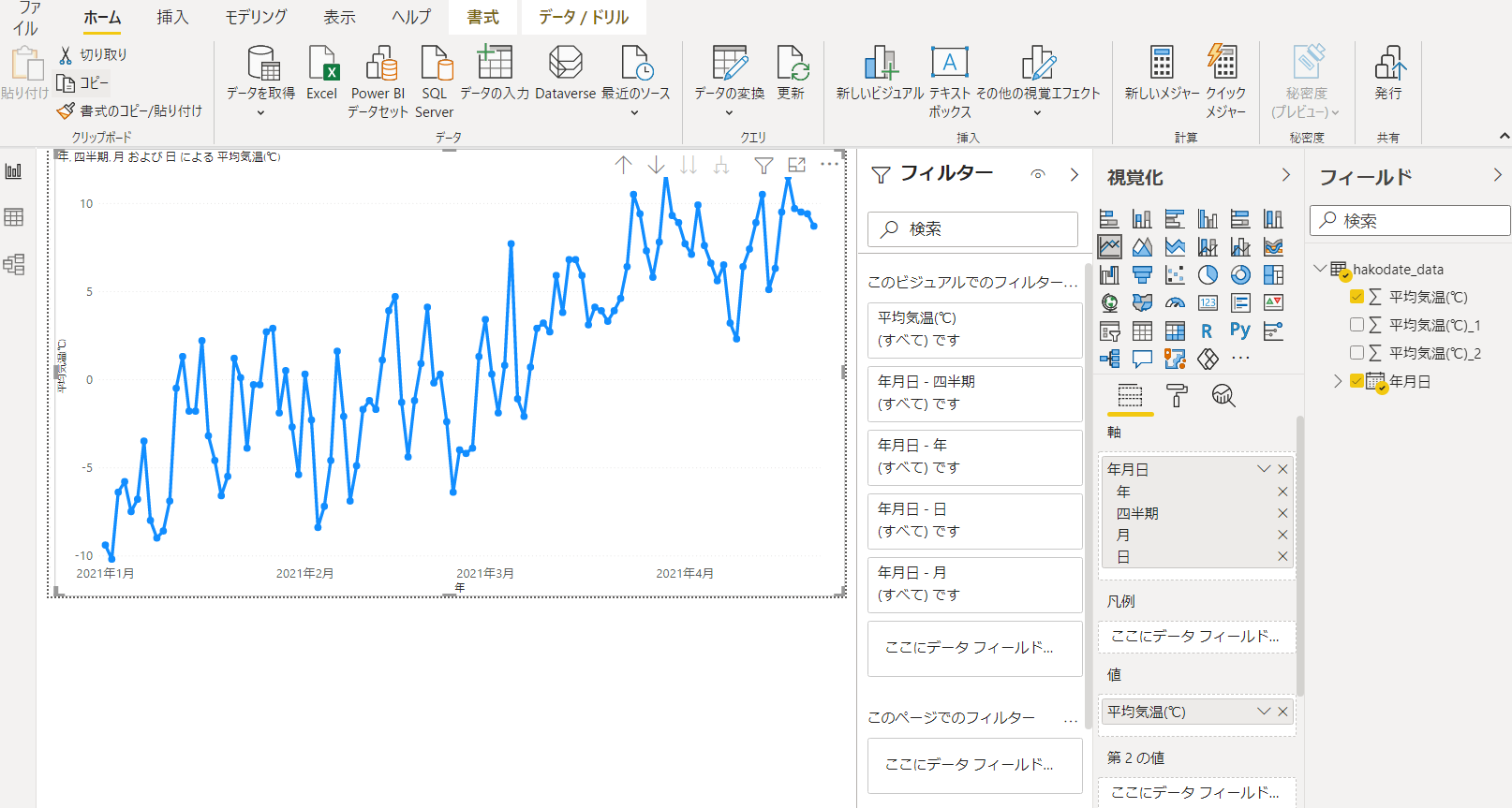Select the map globe visual
1512x808 pixels.
coord(1110,302)
